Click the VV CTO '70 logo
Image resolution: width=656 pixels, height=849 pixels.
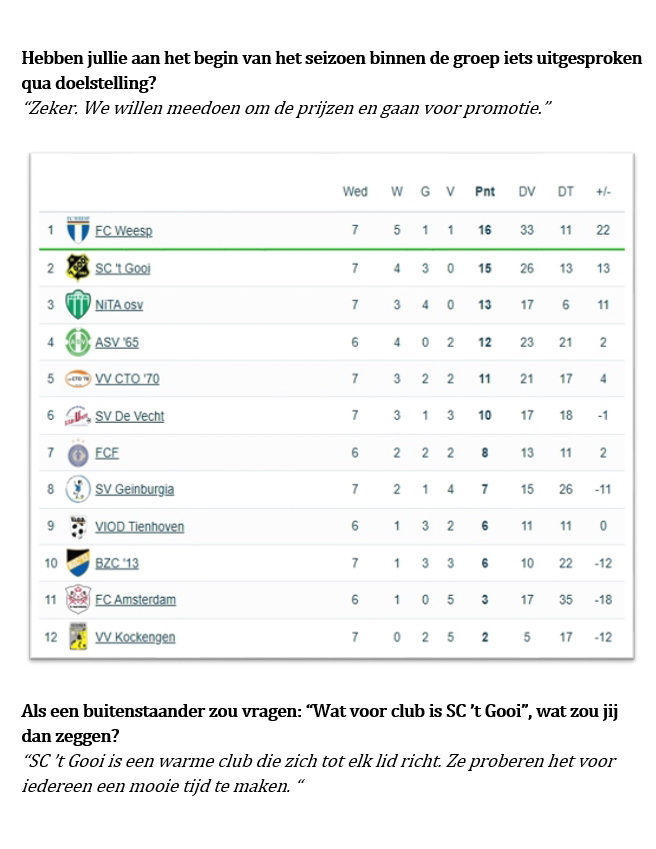tap(77, 379)
